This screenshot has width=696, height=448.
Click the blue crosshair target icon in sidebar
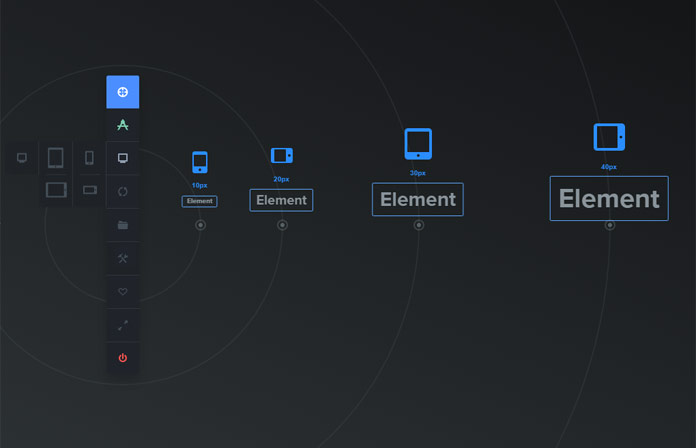pos(122,92)
